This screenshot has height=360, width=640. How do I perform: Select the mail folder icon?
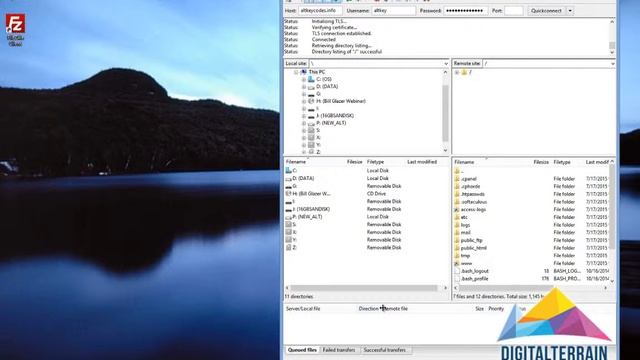457,233
